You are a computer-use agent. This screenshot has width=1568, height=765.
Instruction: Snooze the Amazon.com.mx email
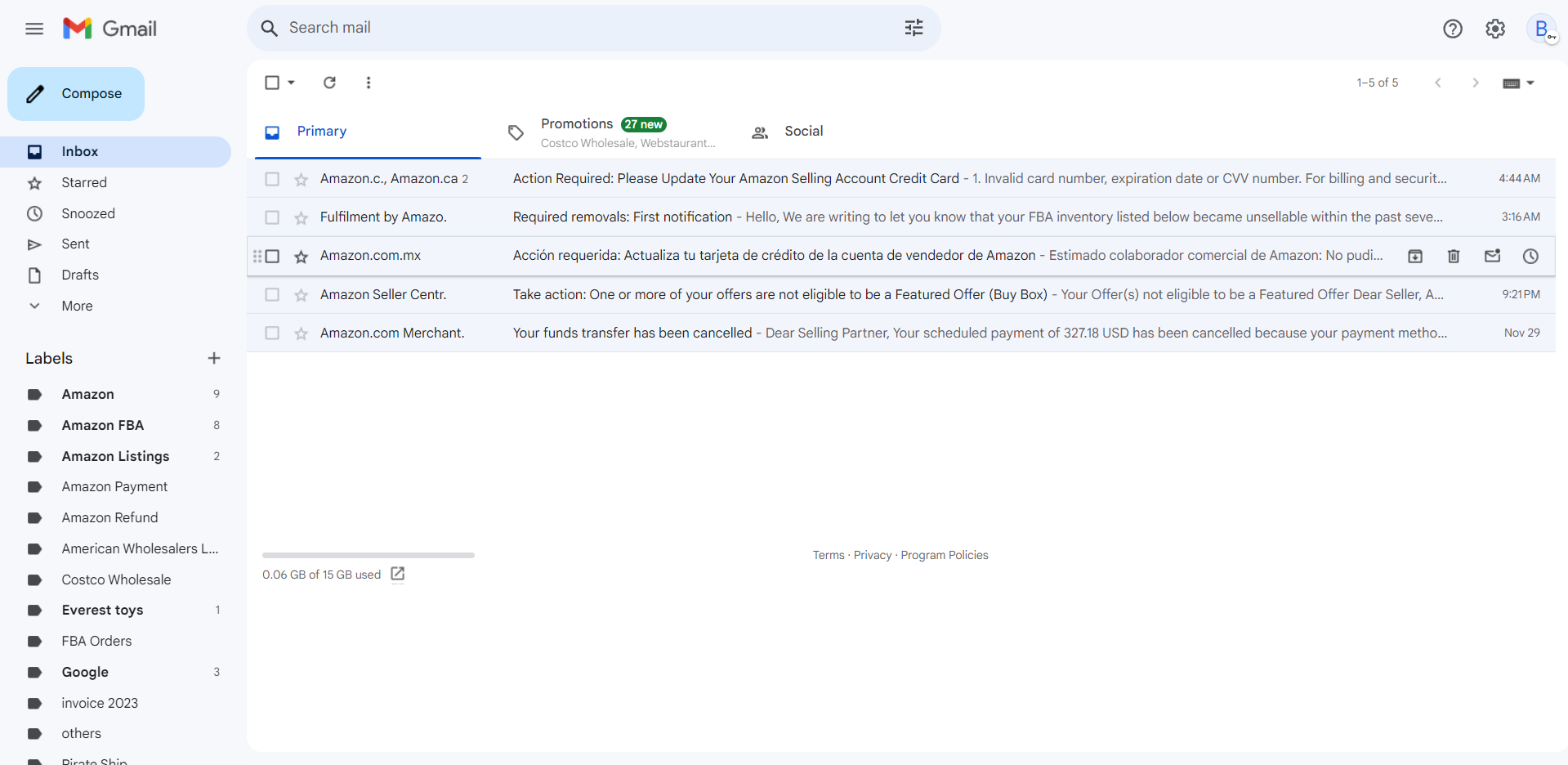coord(1530,256)
